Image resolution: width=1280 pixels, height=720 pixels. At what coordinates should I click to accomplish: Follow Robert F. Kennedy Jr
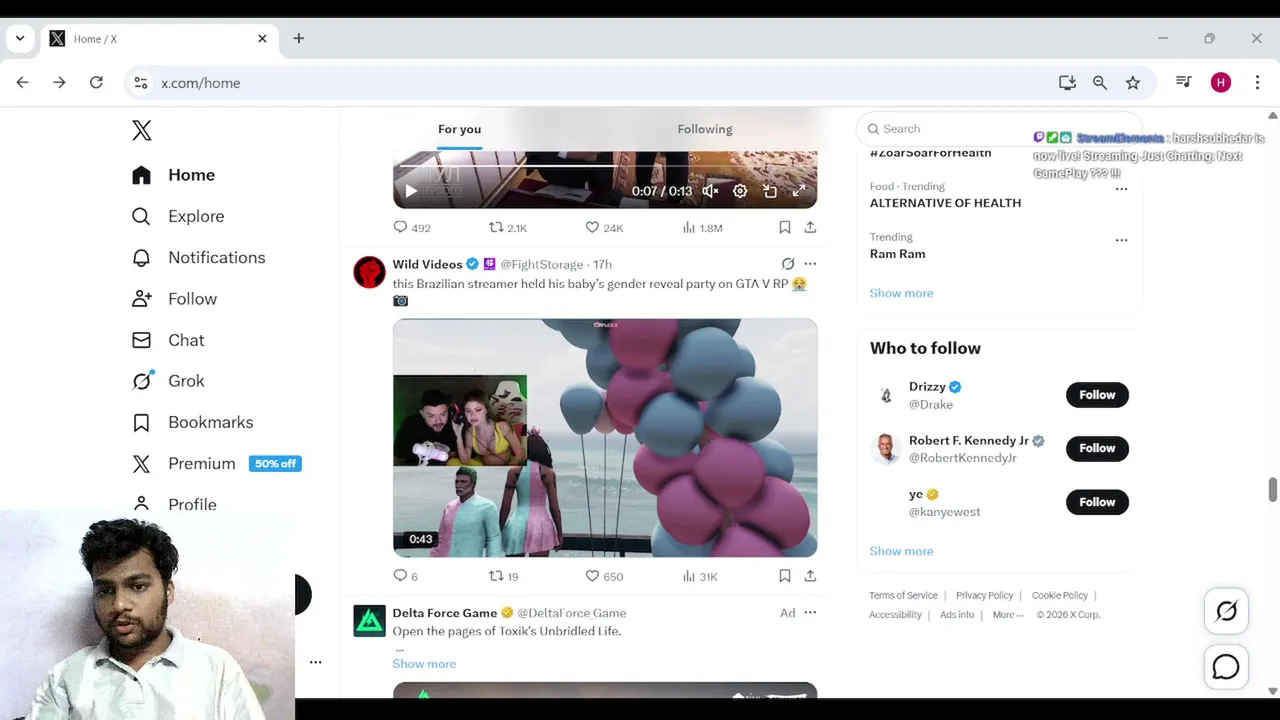pyautogui.click(x=1097, y=448)
